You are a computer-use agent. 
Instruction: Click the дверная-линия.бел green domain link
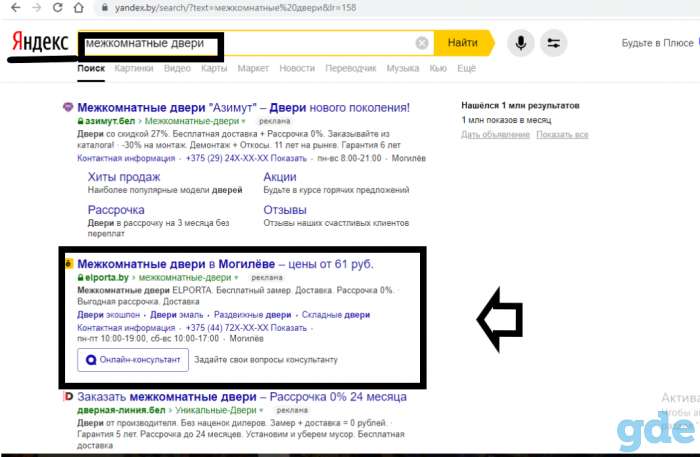coord(121,410)
